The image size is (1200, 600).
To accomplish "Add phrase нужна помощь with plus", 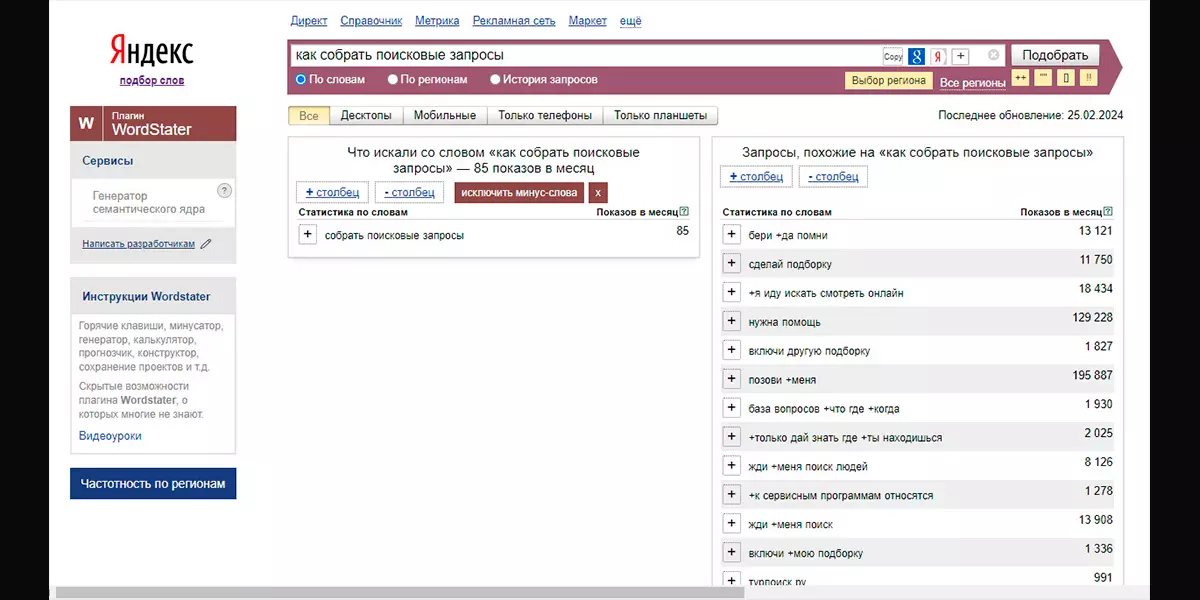I will click(732, 322).
